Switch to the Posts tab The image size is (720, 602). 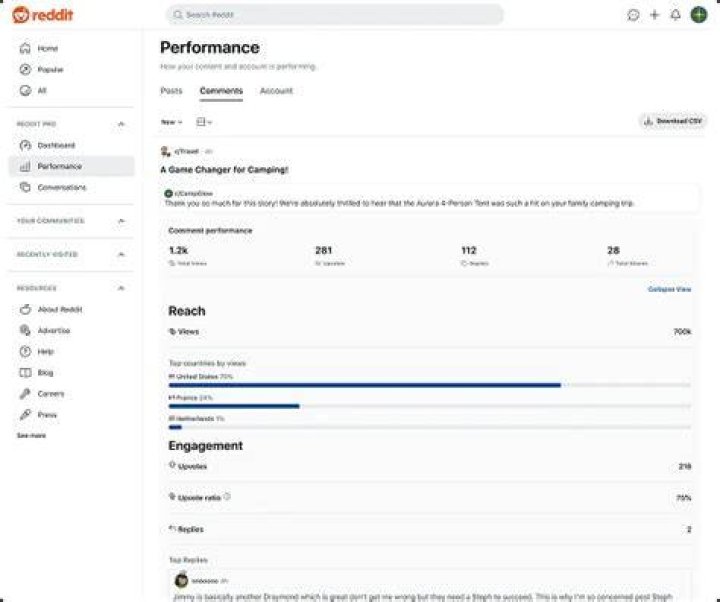click(x=171, y=91)
